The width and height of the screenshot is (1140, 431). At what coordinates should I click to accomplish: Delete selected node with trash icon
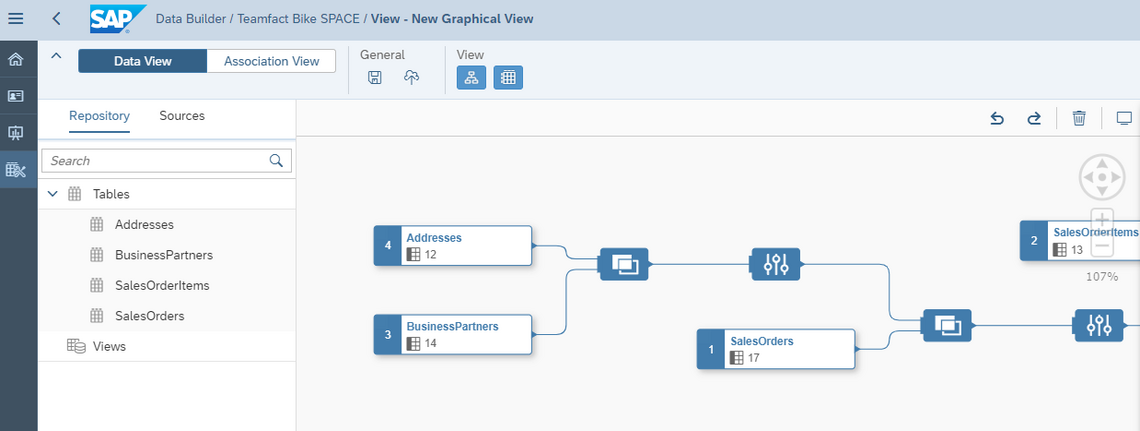click(1080, 118)
